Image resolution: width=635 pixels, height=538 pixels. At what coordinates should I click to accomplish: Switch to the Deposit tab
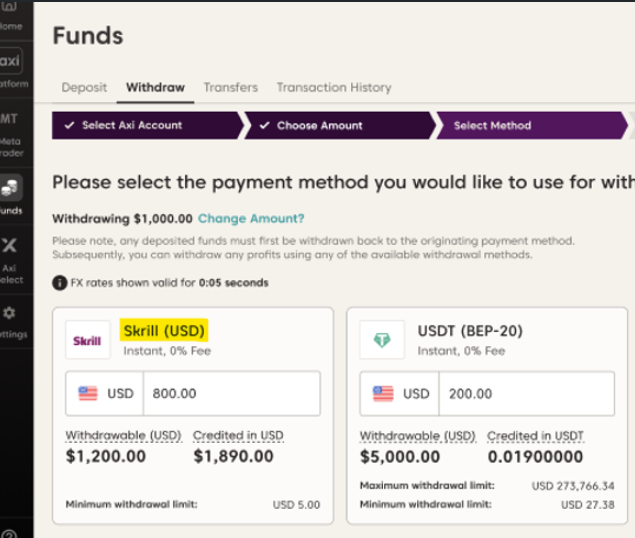[84, 88]
